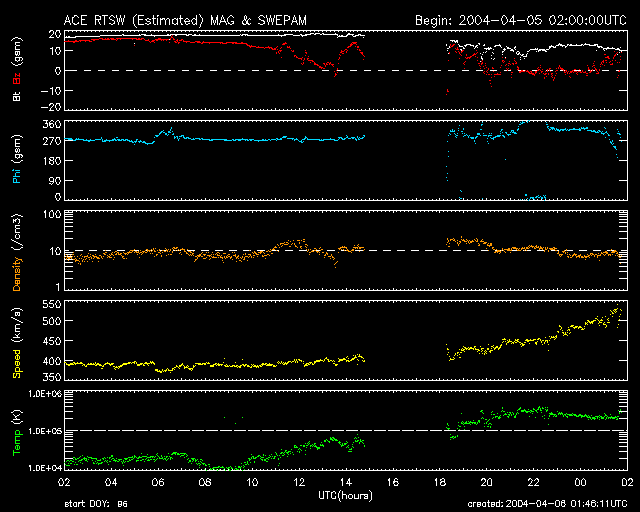Click the '18' hour label on the time axis

click(x=440, y=482)
